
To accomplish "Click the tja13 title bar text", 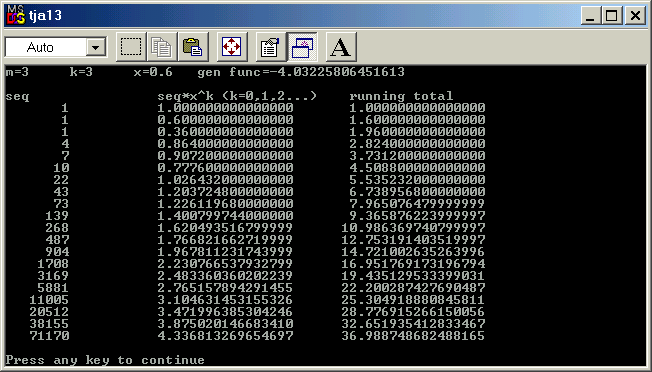I will pos(46,16).
